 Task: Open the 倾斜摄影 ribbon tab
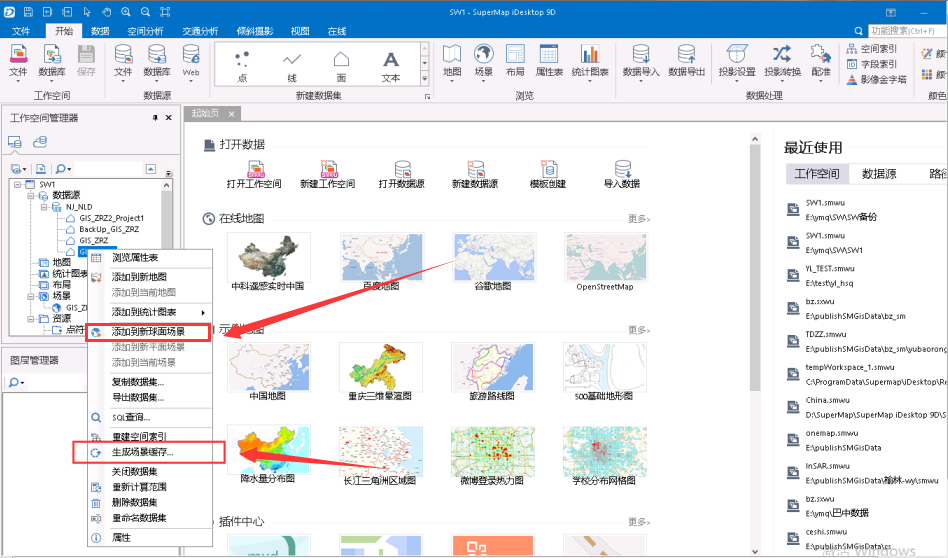coord(255,31)
